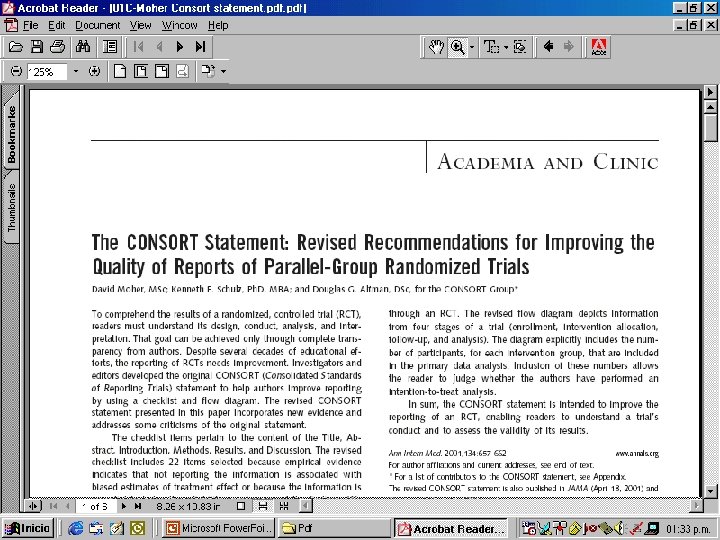Open the Bookmarks side tab

coord(11,133)
